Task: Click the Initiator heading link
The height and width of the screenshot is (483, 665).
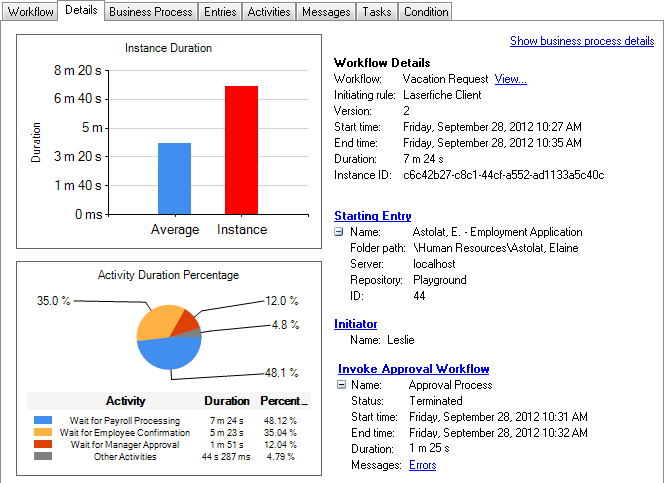Action: [355, 323]
